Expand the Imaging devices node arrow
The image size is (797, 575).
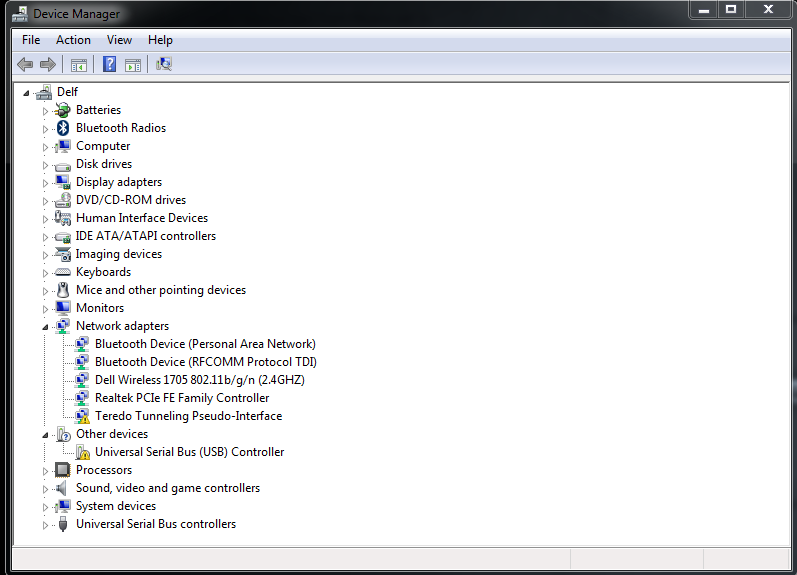click(45, 255)
